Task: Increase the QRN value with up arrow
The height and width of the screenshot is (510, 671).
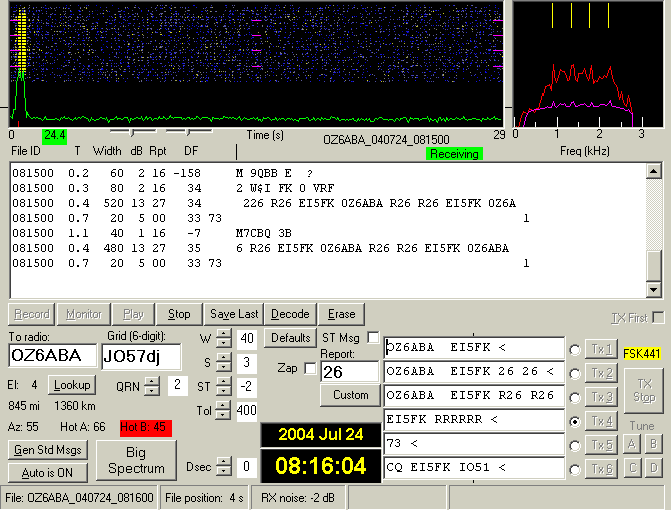Action: click(x=151, y=381)
